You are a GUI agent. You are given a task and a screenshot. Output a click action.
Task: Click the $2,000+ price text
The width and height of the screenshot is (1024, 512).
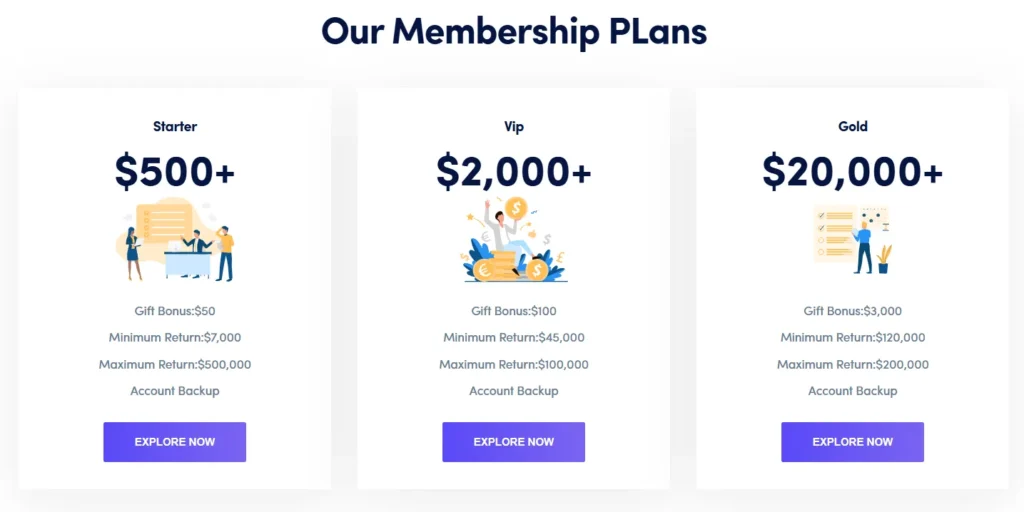coord(514,171)
